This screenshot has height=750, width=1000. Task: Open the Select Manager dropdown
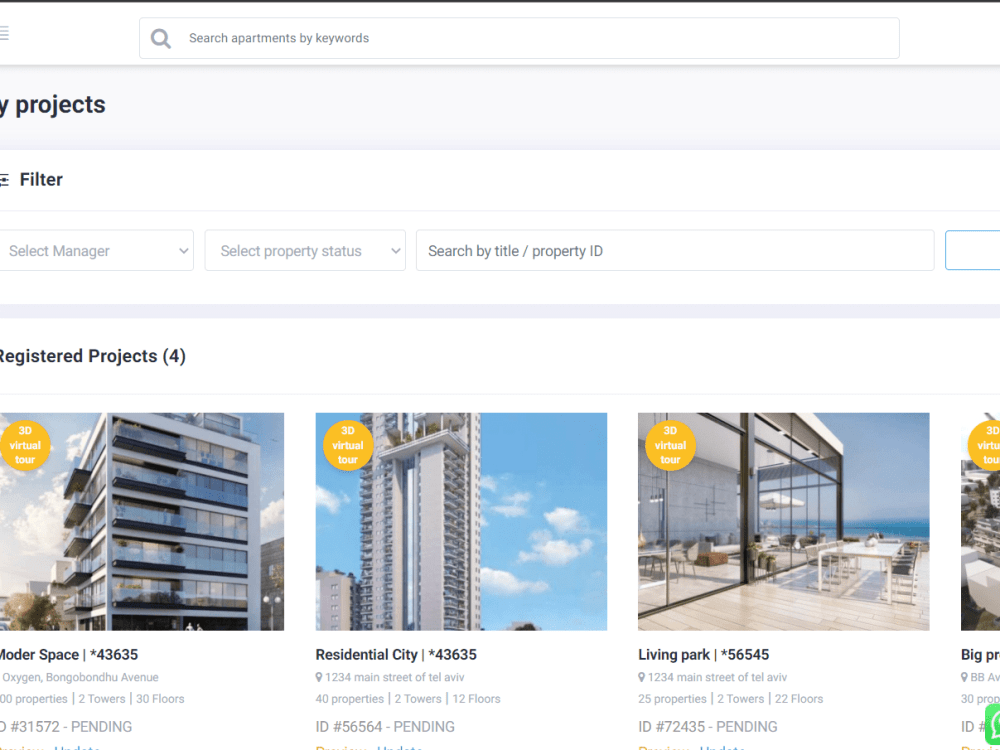point(96,251)
